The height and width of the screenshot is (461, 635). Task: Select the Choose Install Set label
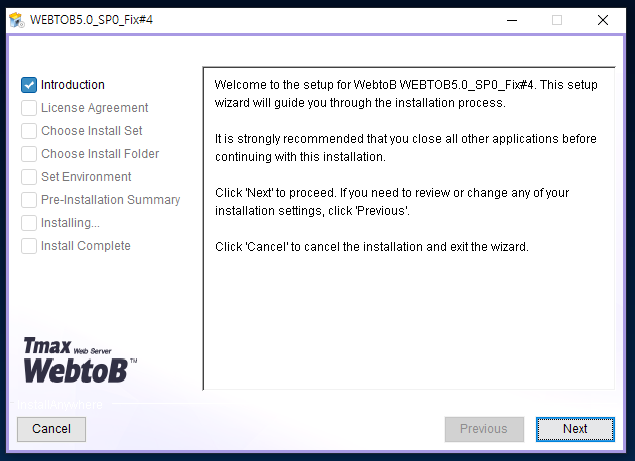click(92, 131)
